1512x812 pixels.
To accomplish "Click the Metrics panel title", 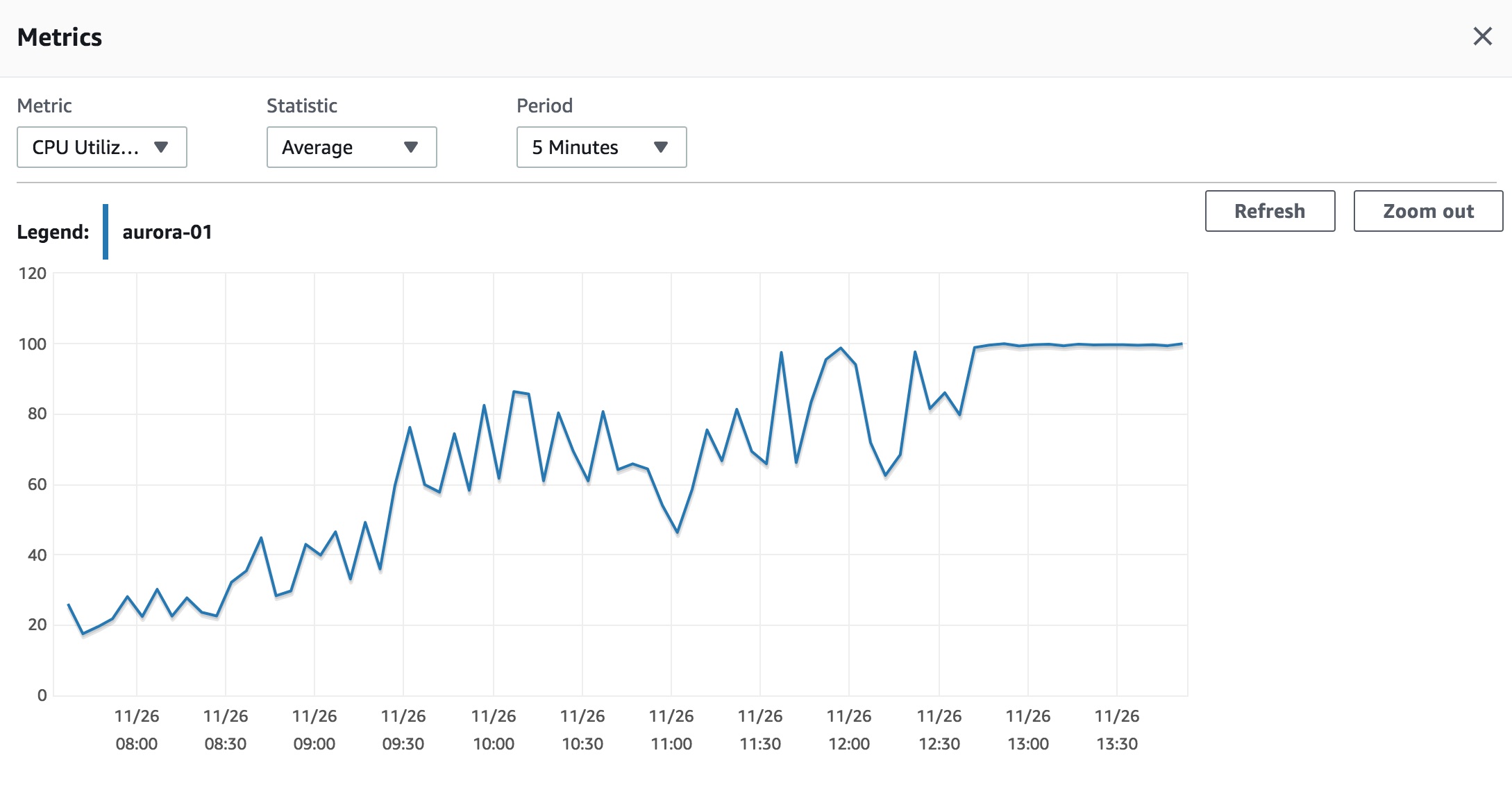I will click(60, 37).
